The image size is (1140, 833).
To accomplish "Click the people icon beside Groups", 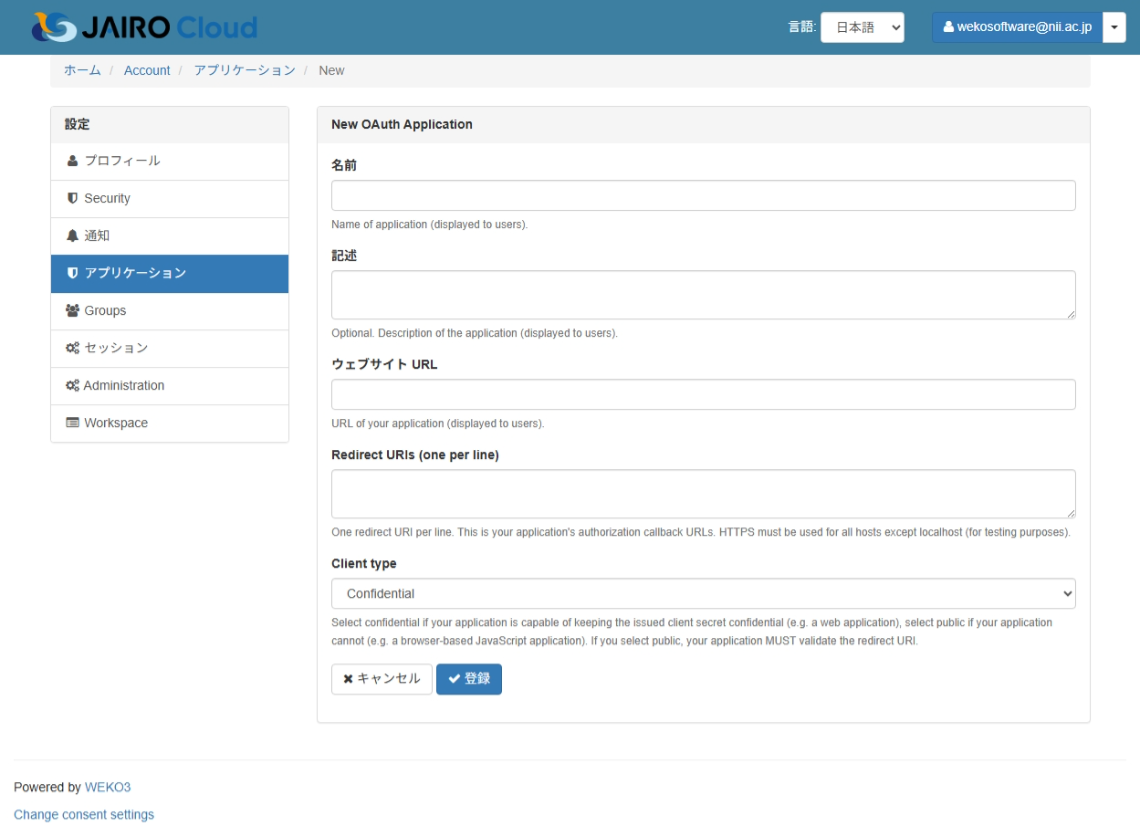I will click(x=72, y=311).
